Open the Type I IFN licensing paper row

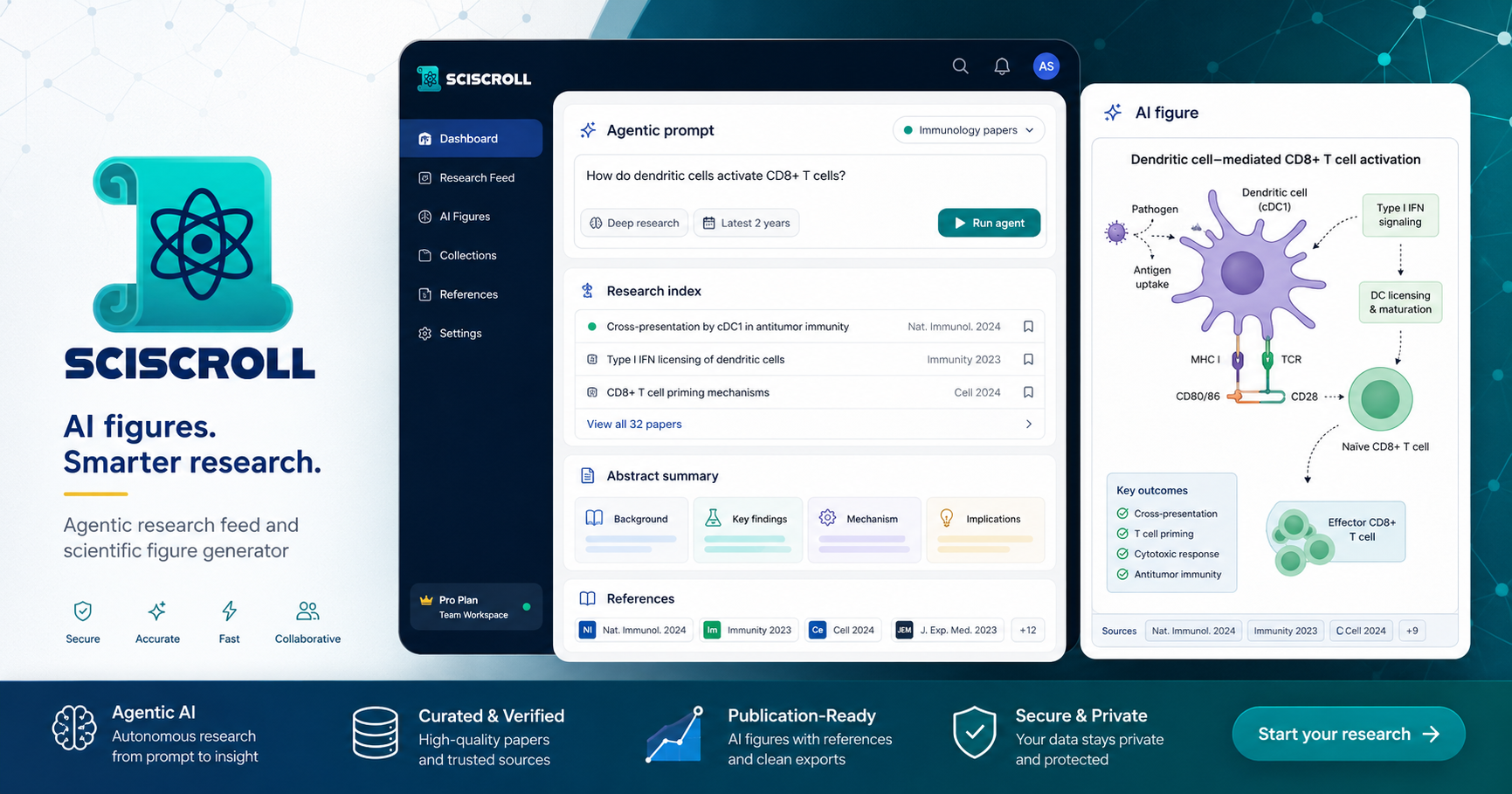pyautogui.click(x=810, y=359)
